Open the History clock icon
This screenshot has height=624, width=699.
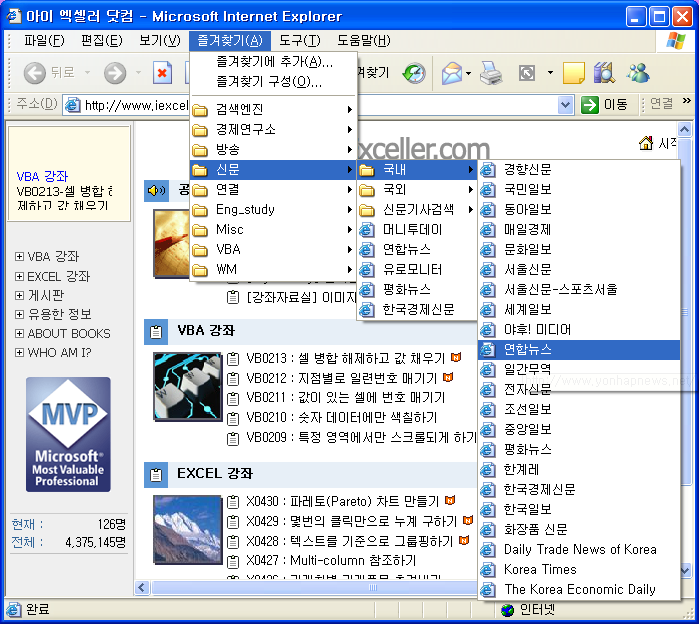(414, 73)
